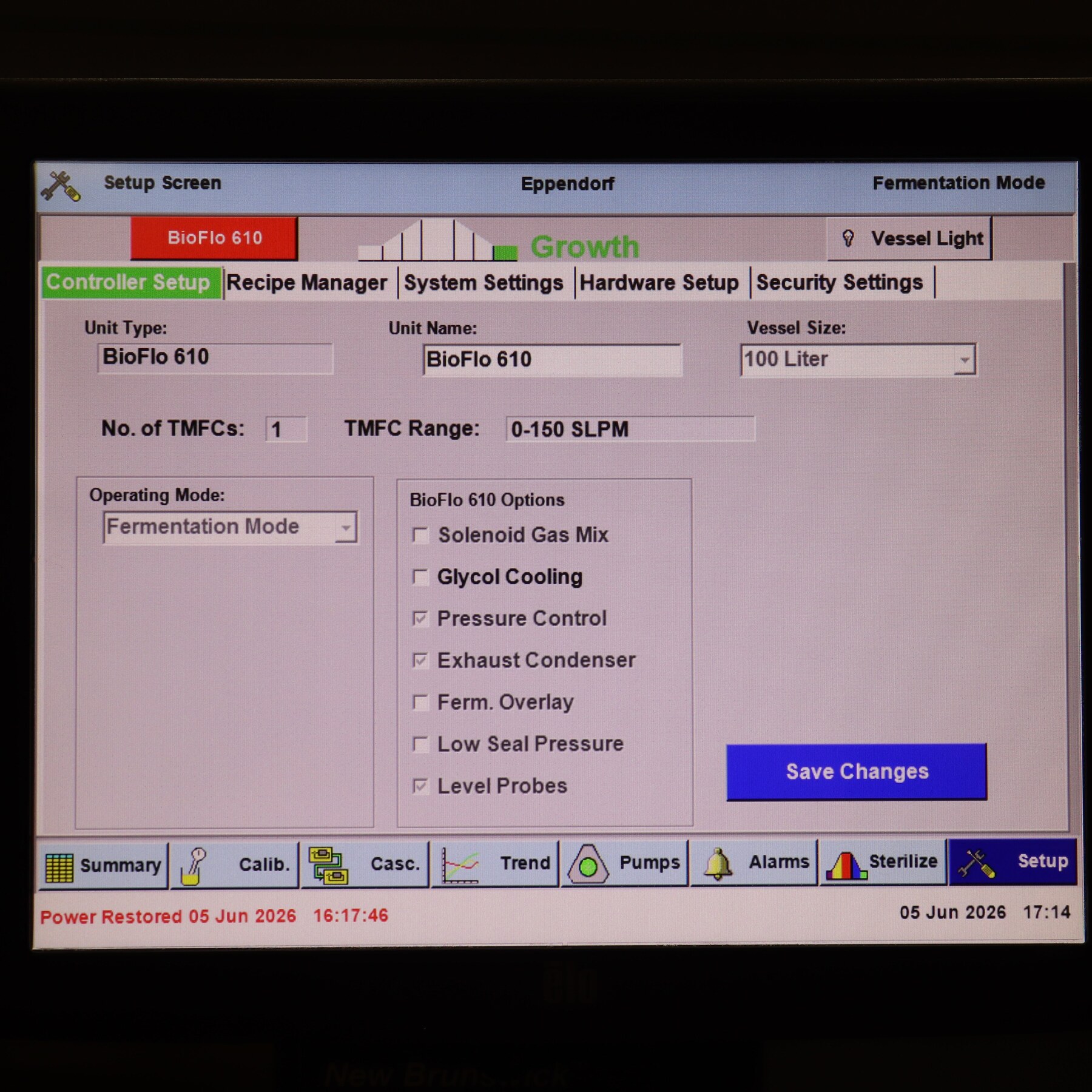Click the Save Changes button
This screenshot has width=1092, height=1092.
click(x=857, y=772)
